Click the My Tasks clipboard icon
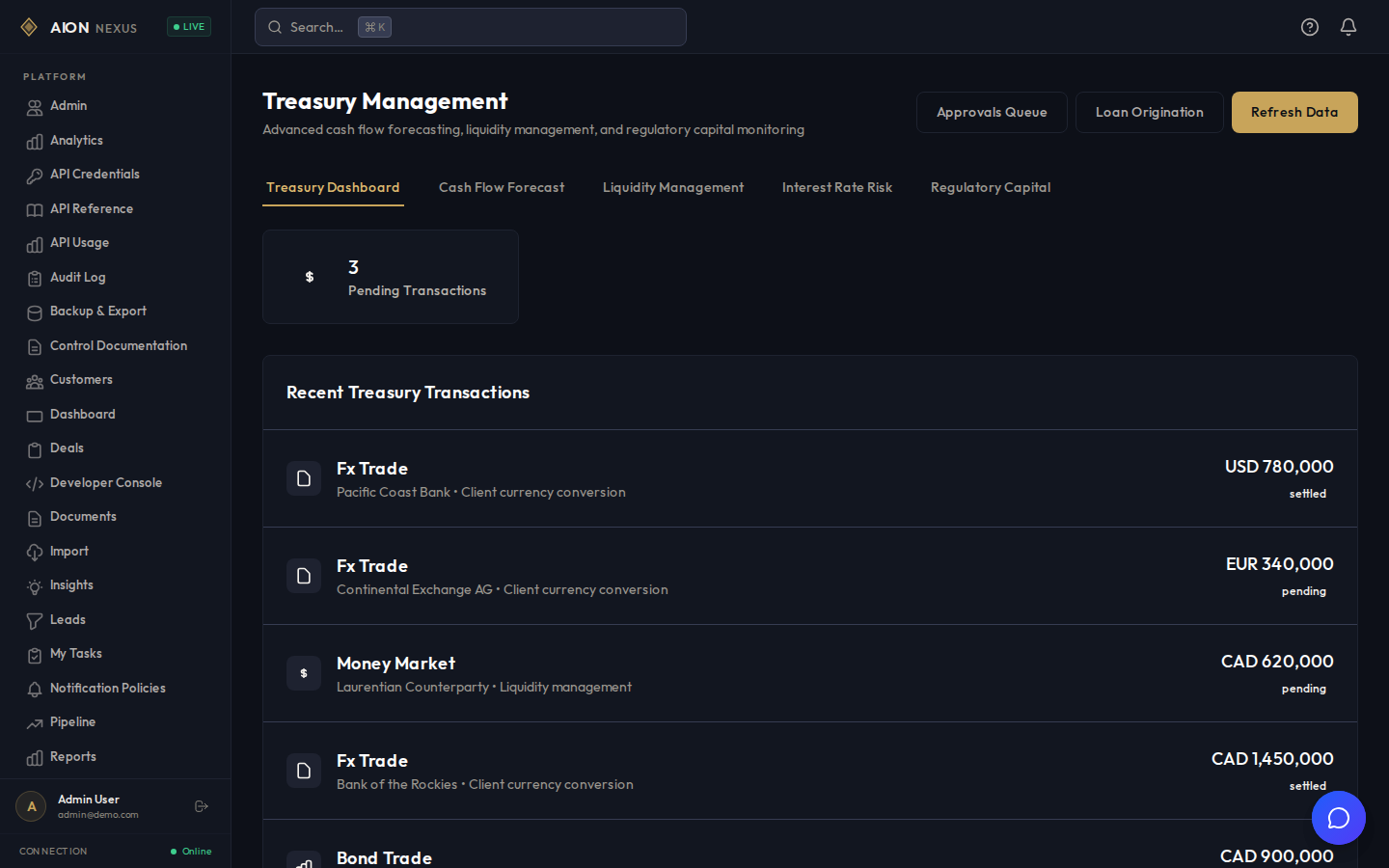The image size is (1389, 868). [x=35, y=655]
